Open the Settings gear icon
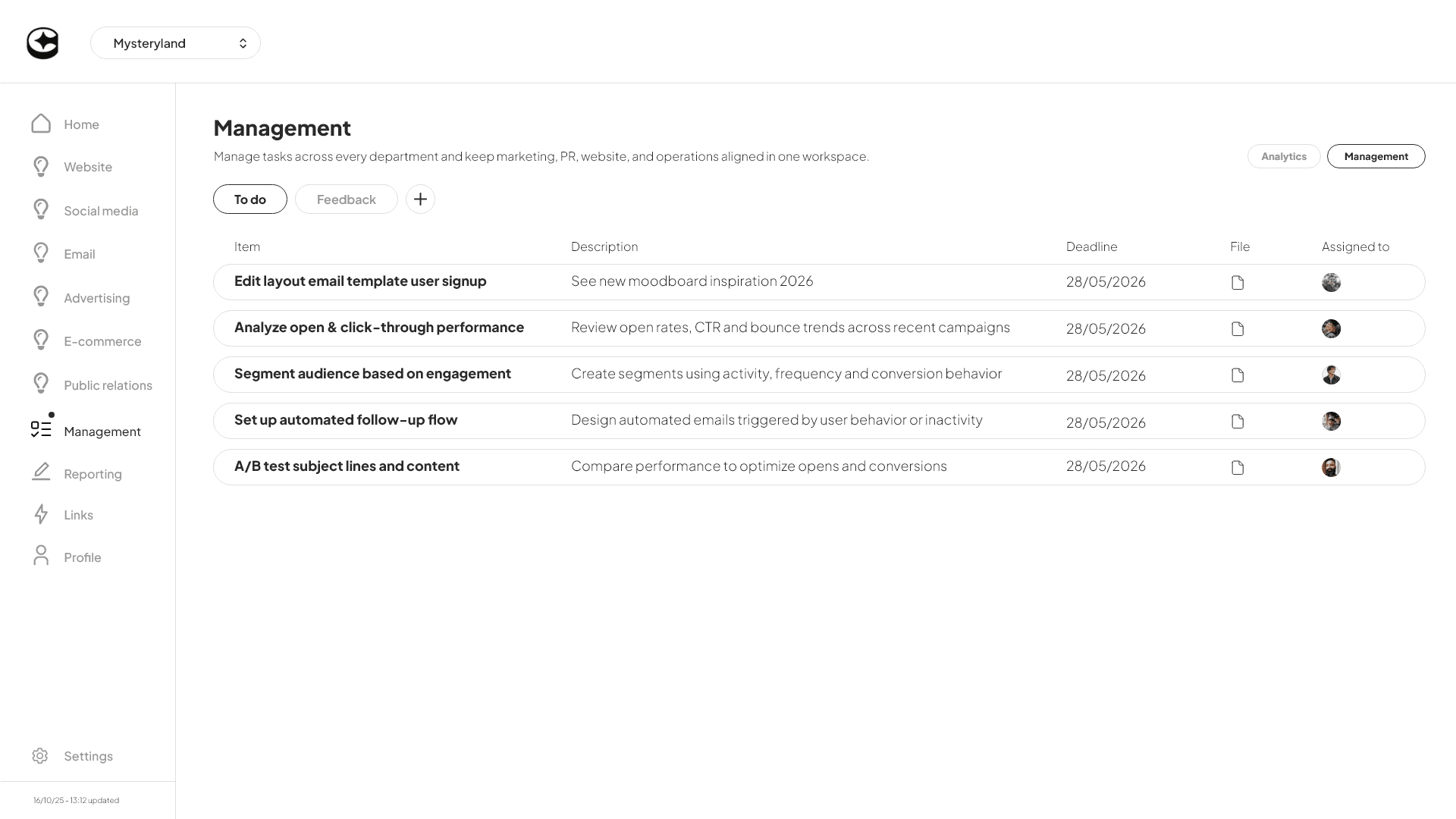1456x819 pixels. [41, 755]
